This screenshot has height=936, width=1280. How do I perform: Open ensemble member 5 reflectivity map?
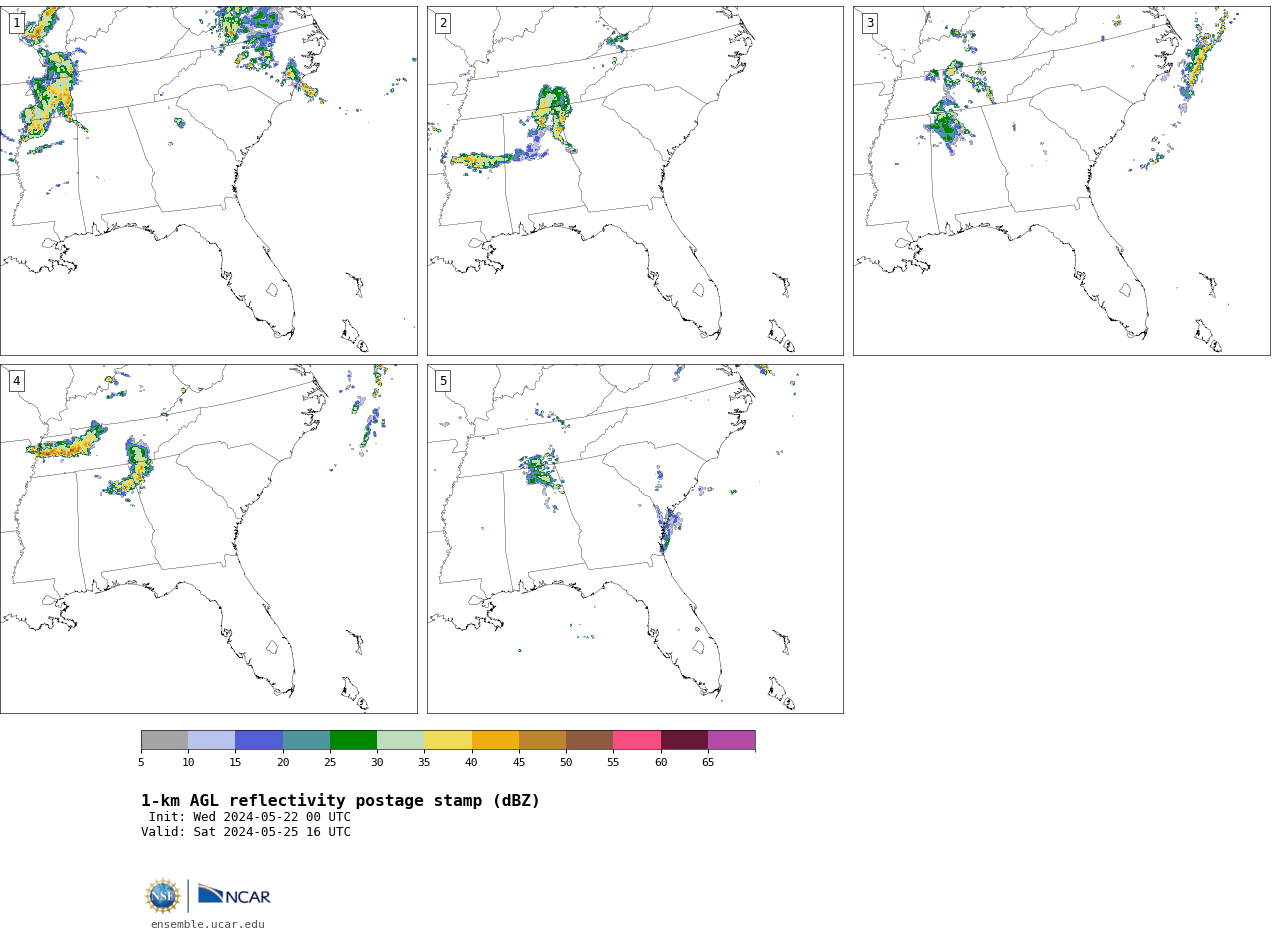pos(635,539)
